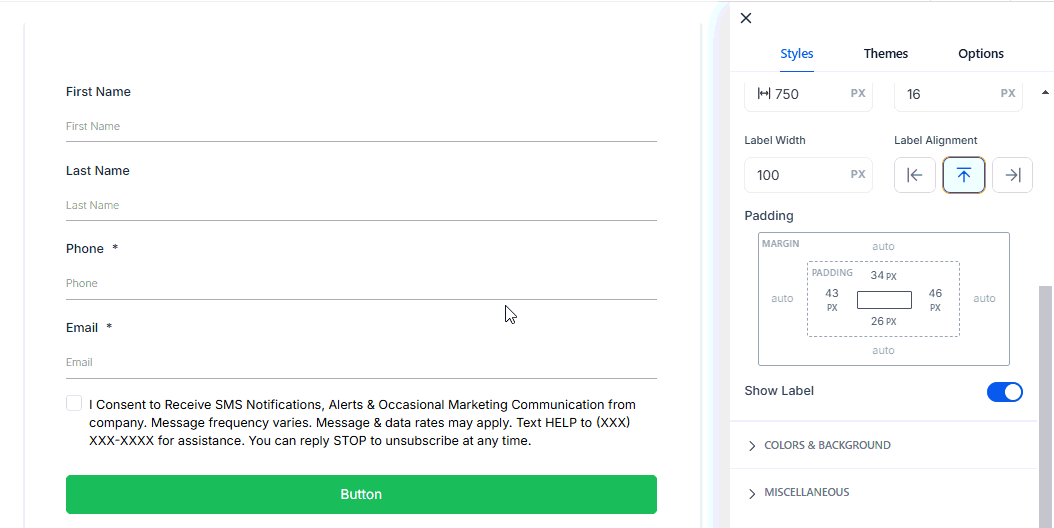Select left label alignment icon

coord(914,175)
